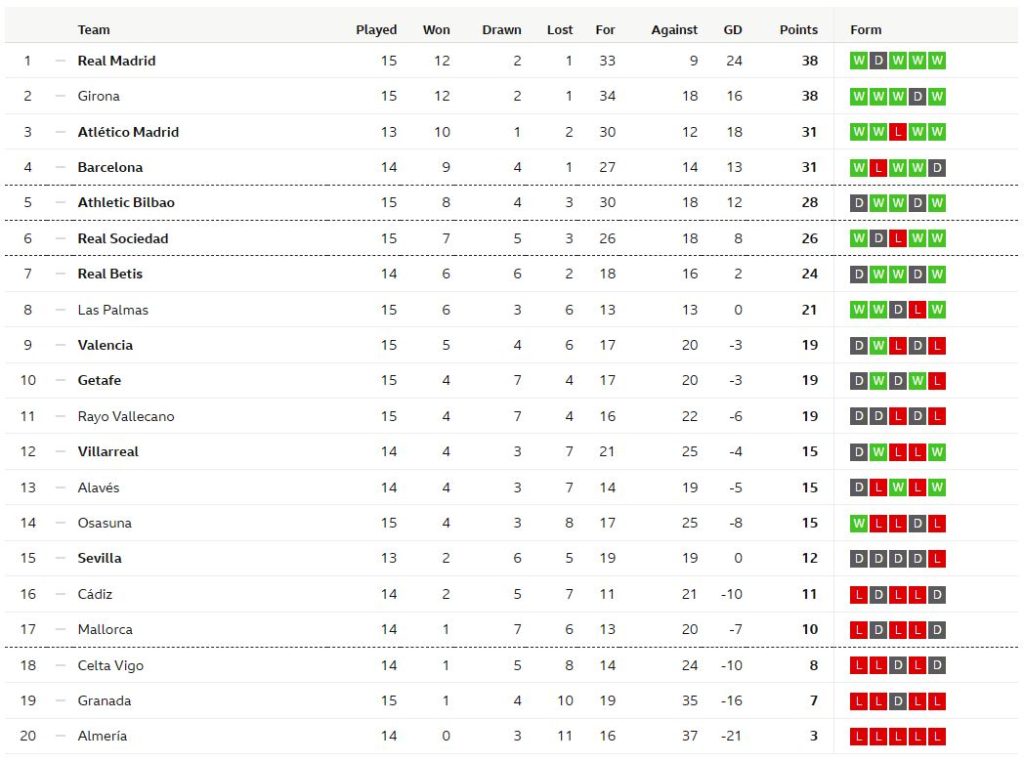This screenshot has height=762, width=1024.
Task: Click Atlético Madrid's loss form badge
Action: (898, 132)
